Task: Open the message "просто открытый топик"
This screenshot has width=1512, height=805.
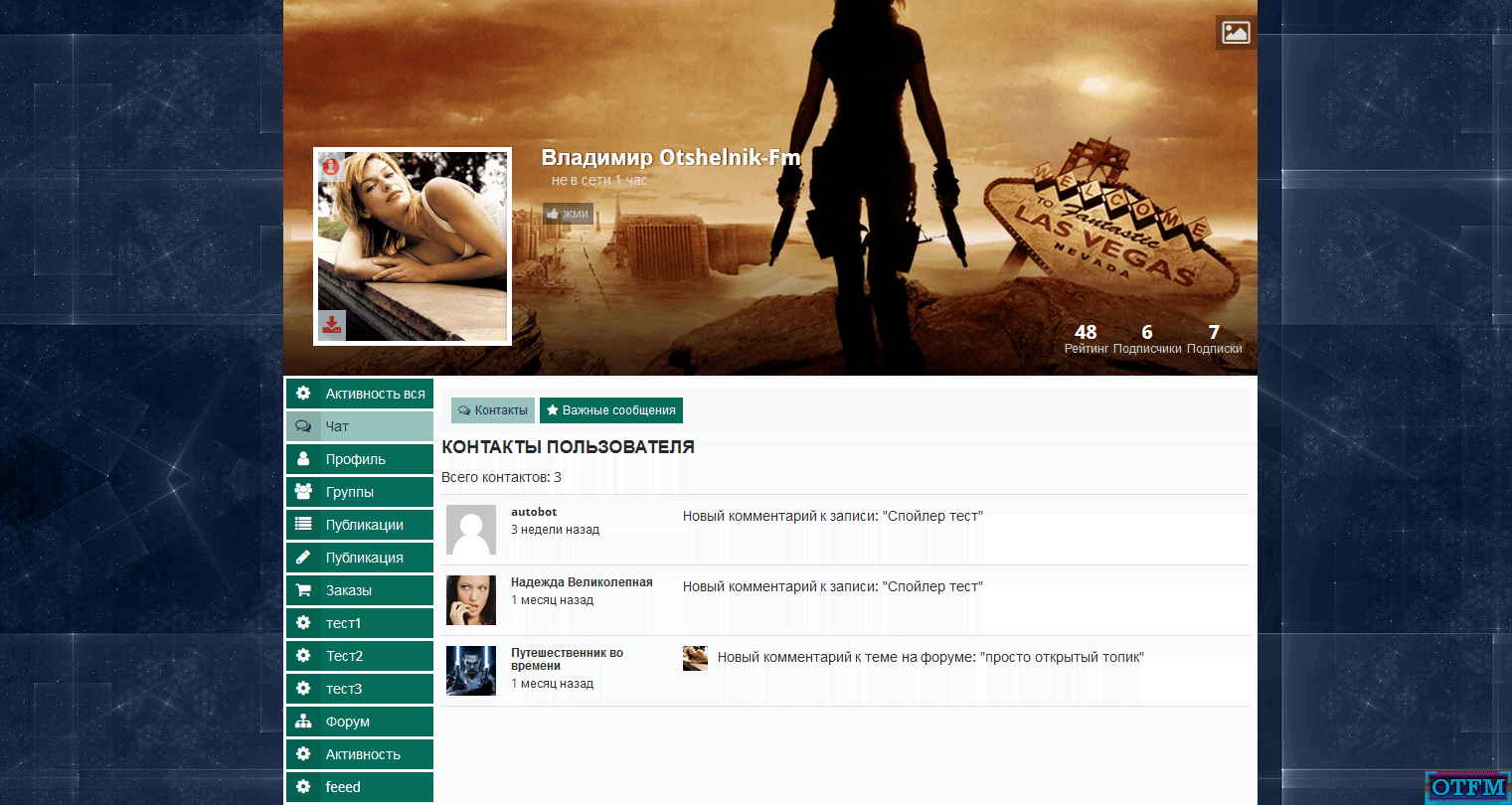Action: click(930, 657)
